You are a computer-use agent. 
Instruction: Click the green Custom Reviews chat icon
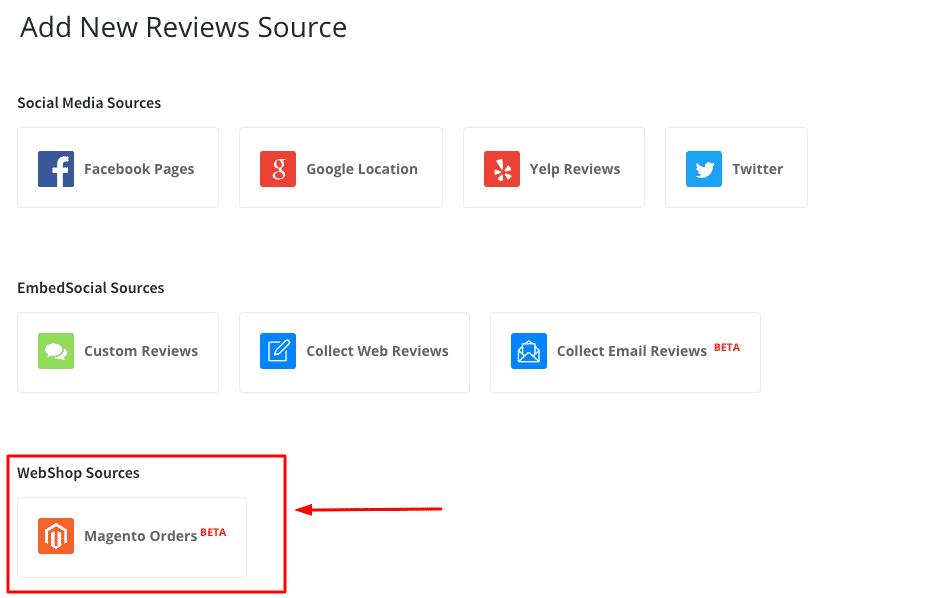click(56, 351)
